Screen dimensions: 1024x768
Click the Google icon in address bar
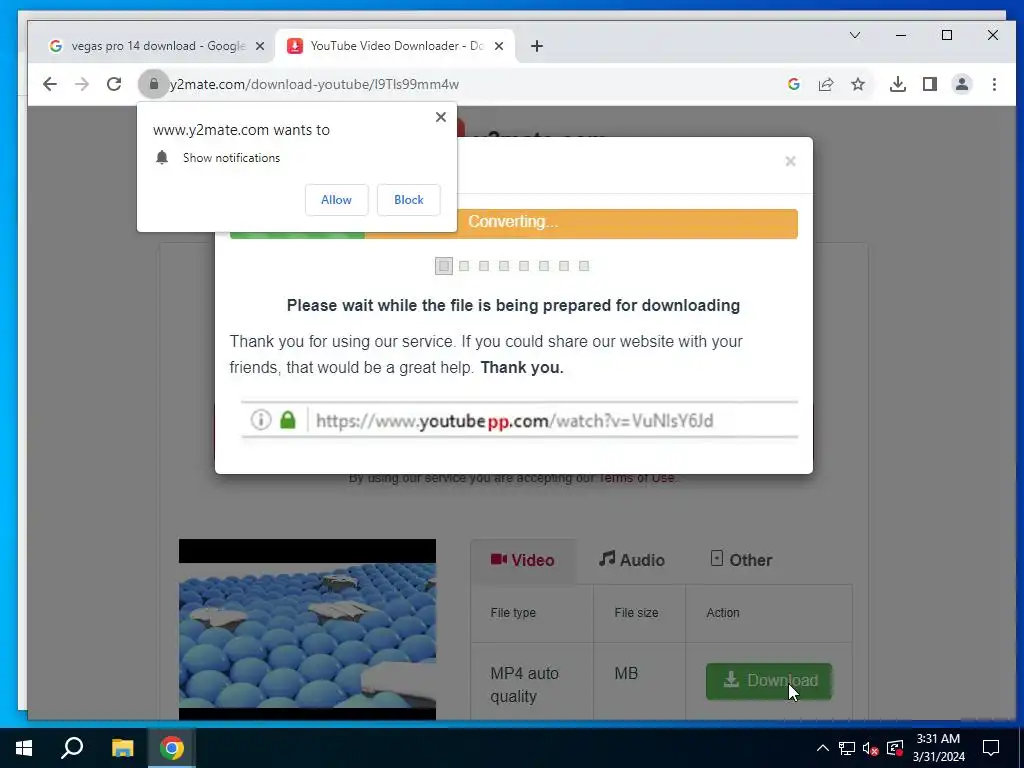(794, 84)
